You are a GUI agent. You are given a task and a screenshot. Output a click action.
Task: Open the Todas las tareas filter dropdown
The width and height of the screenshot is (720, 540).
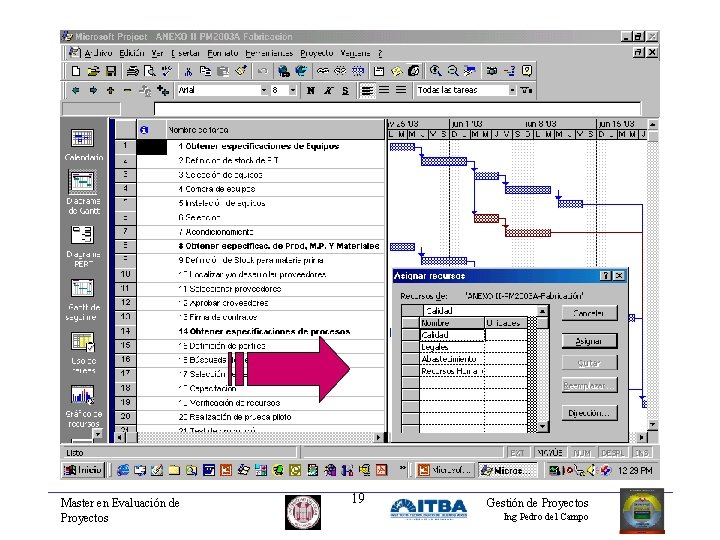pos(512,90)
